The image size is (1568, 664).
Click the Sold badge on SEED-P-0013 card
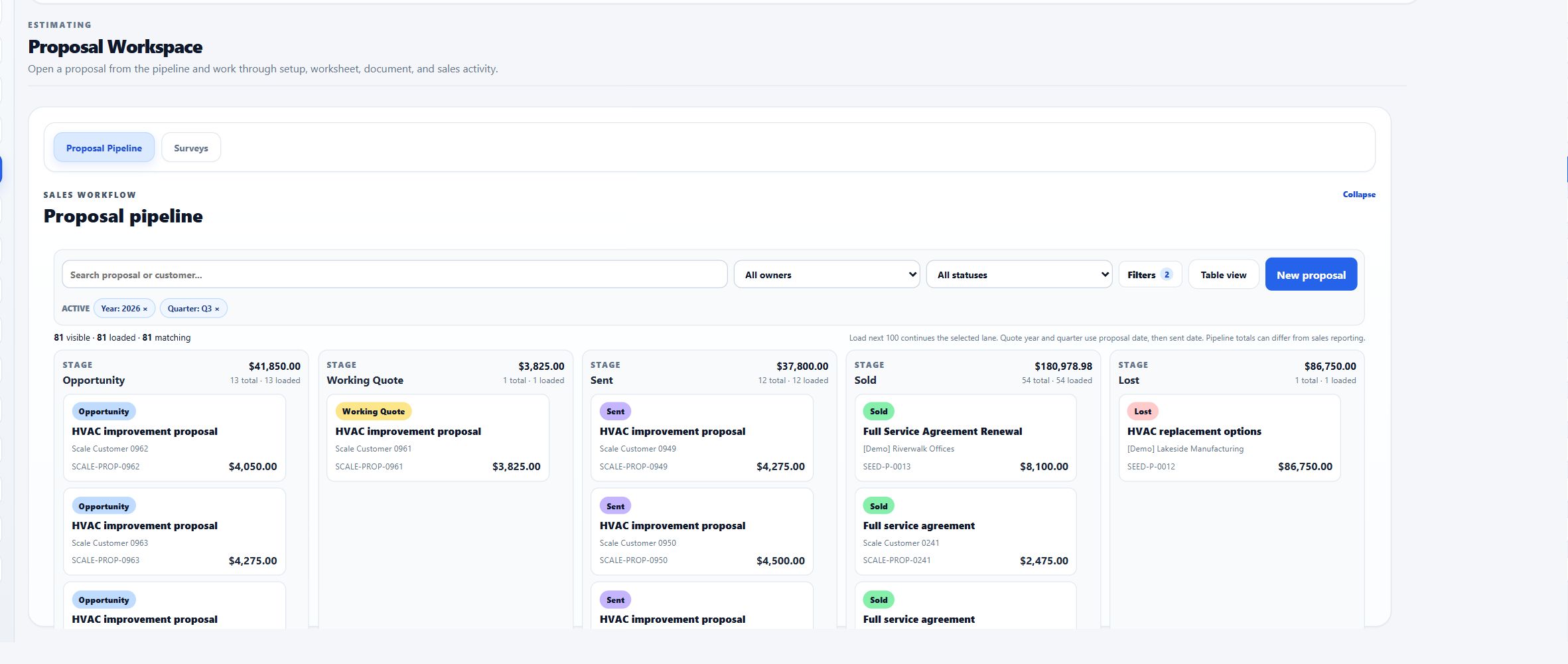(x=879, y=411)
